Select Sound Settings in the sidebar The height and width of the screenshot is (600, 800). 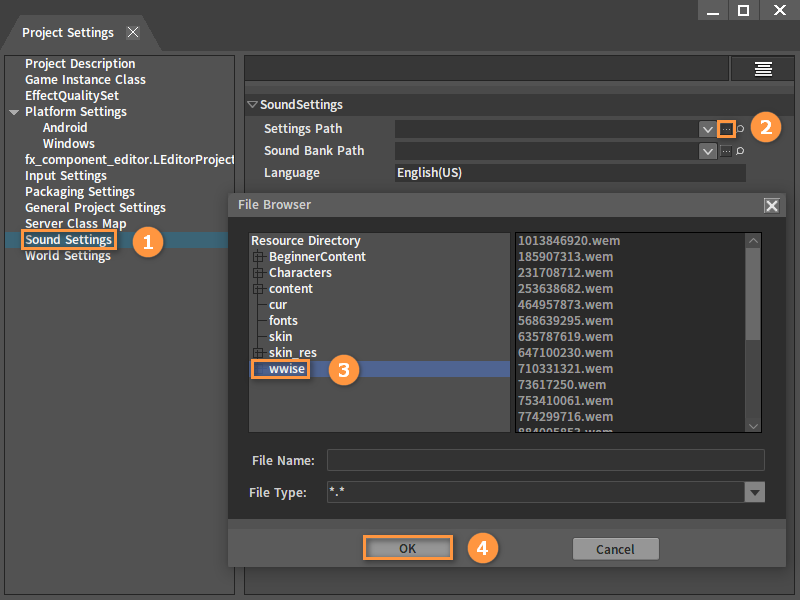pyautogui.click(x=68, y=240)
